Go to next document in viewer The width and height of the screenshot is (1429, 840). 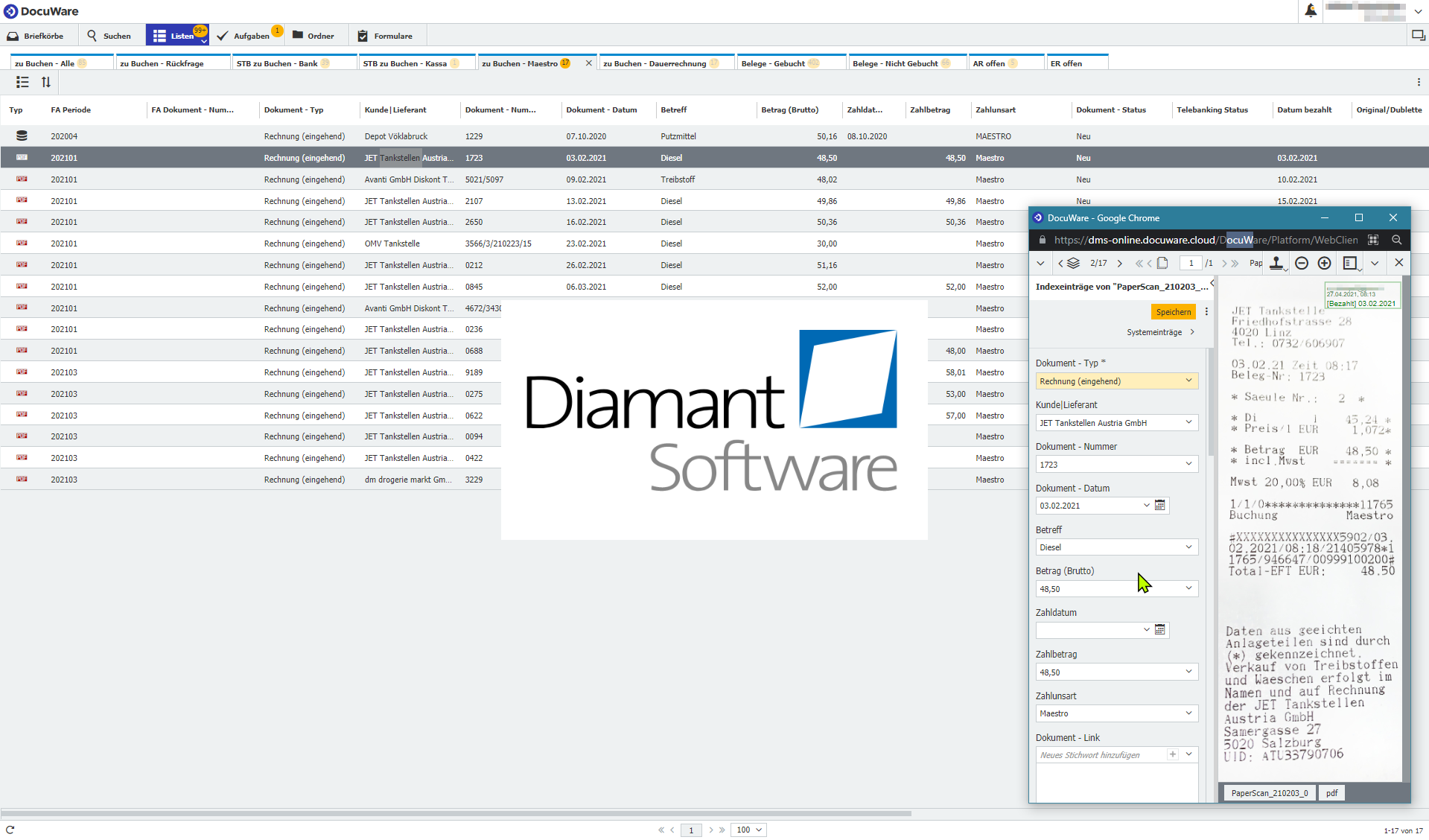tap(1120, 263)
